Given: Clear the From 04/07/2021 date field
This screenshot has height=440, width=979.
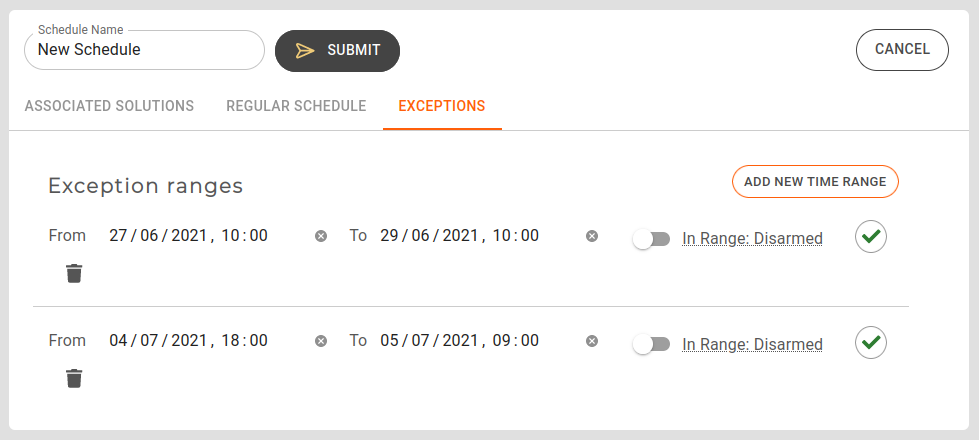Looking at the screenshot, I should [x=321, y=341].
